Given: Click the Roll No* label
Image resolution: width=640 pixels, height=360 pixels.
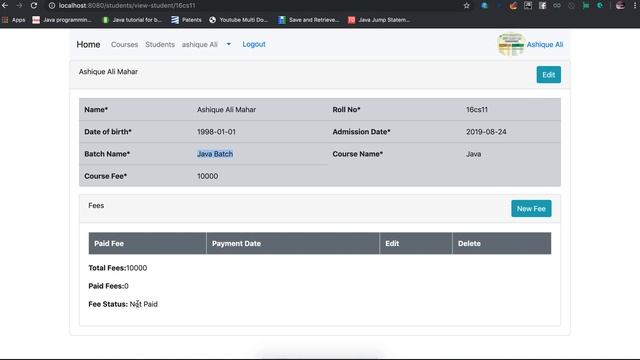Looking at the screenshot, I should pos(346,109).
